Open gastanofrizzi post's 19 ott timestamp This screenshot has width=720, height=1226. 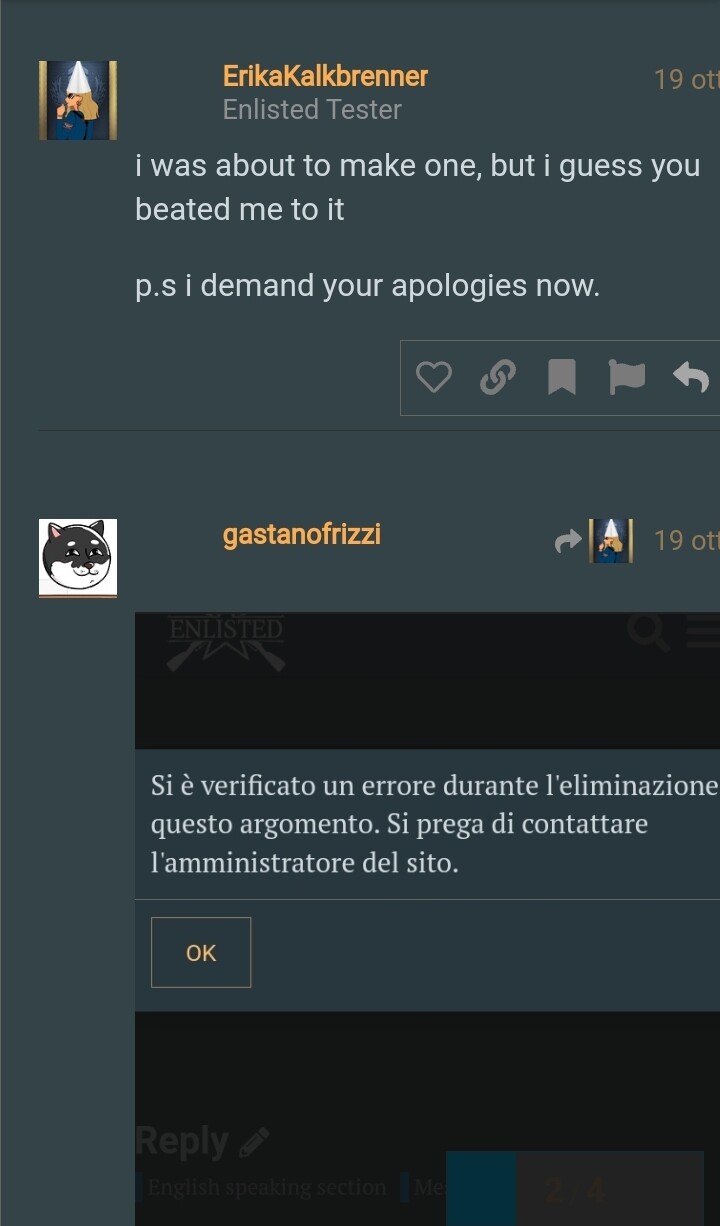[x=686, y=541]
